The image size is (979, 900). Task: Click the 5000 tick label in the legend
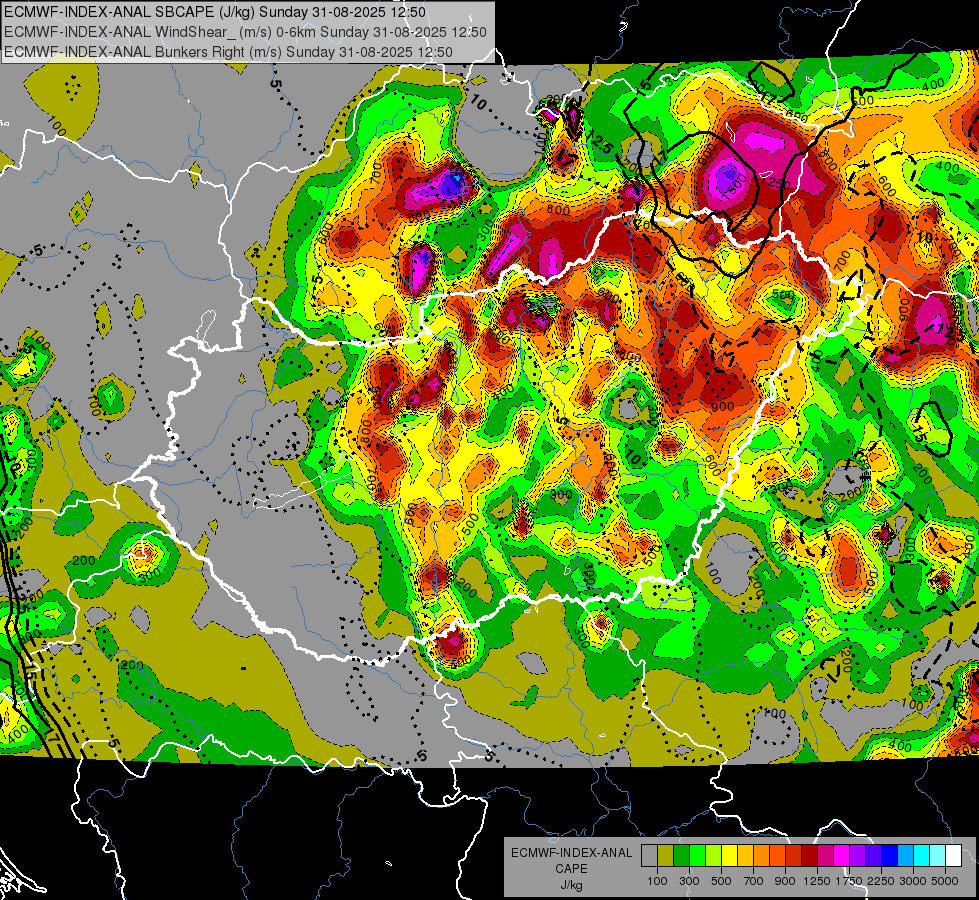click(x=945, y=881)
